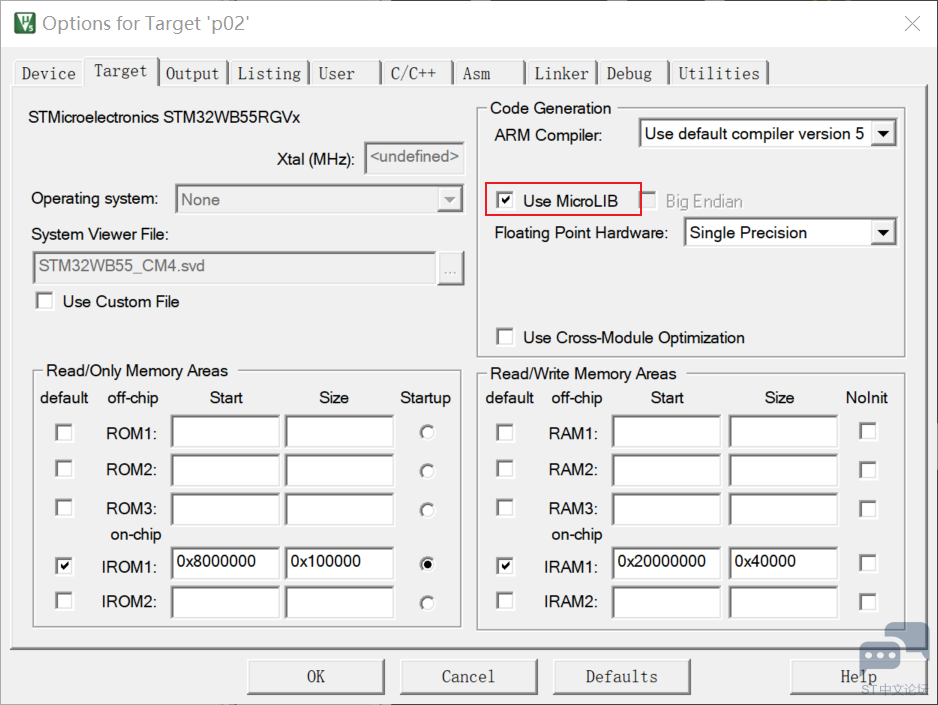This screenshot has height=705, width=938.
Task: Edit the IRAM1 Size value 0x40000
Action: pyautogui.click(x=784, y=563)
